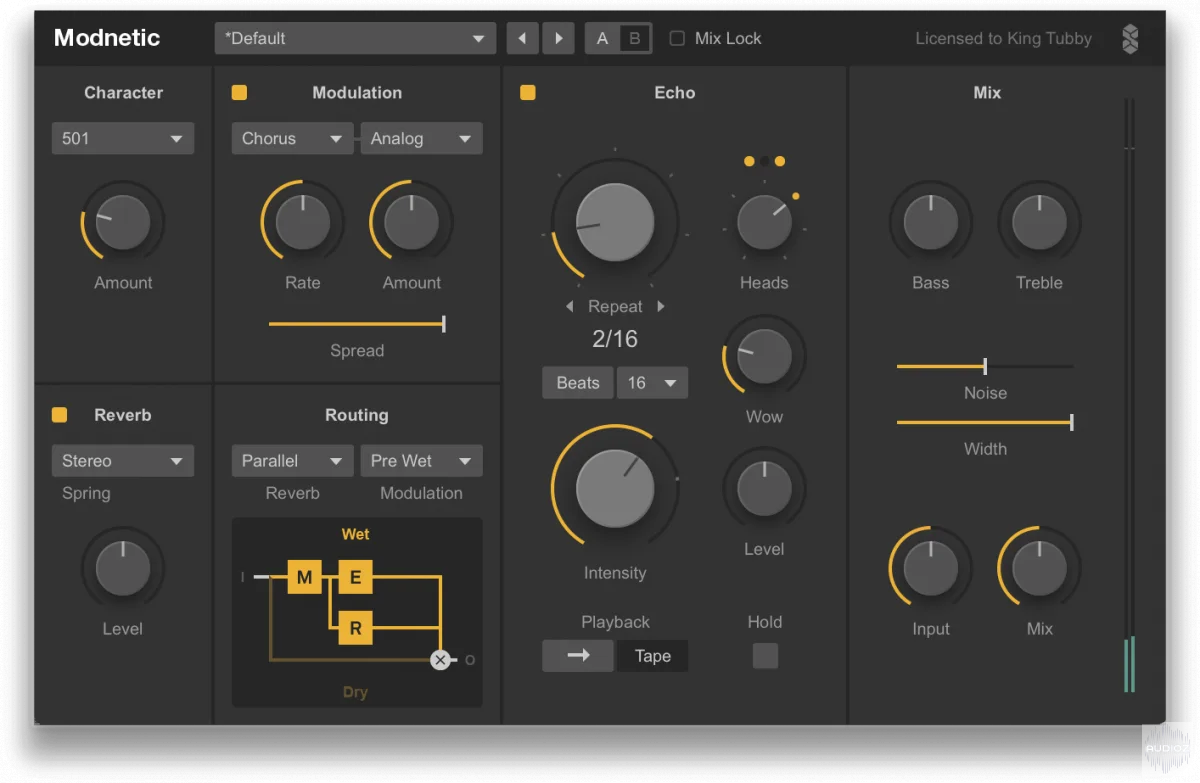Open the Stereo spring reverb dropdown
The width and height of the screenshot is (1200, 783).
tap(123, 461)
